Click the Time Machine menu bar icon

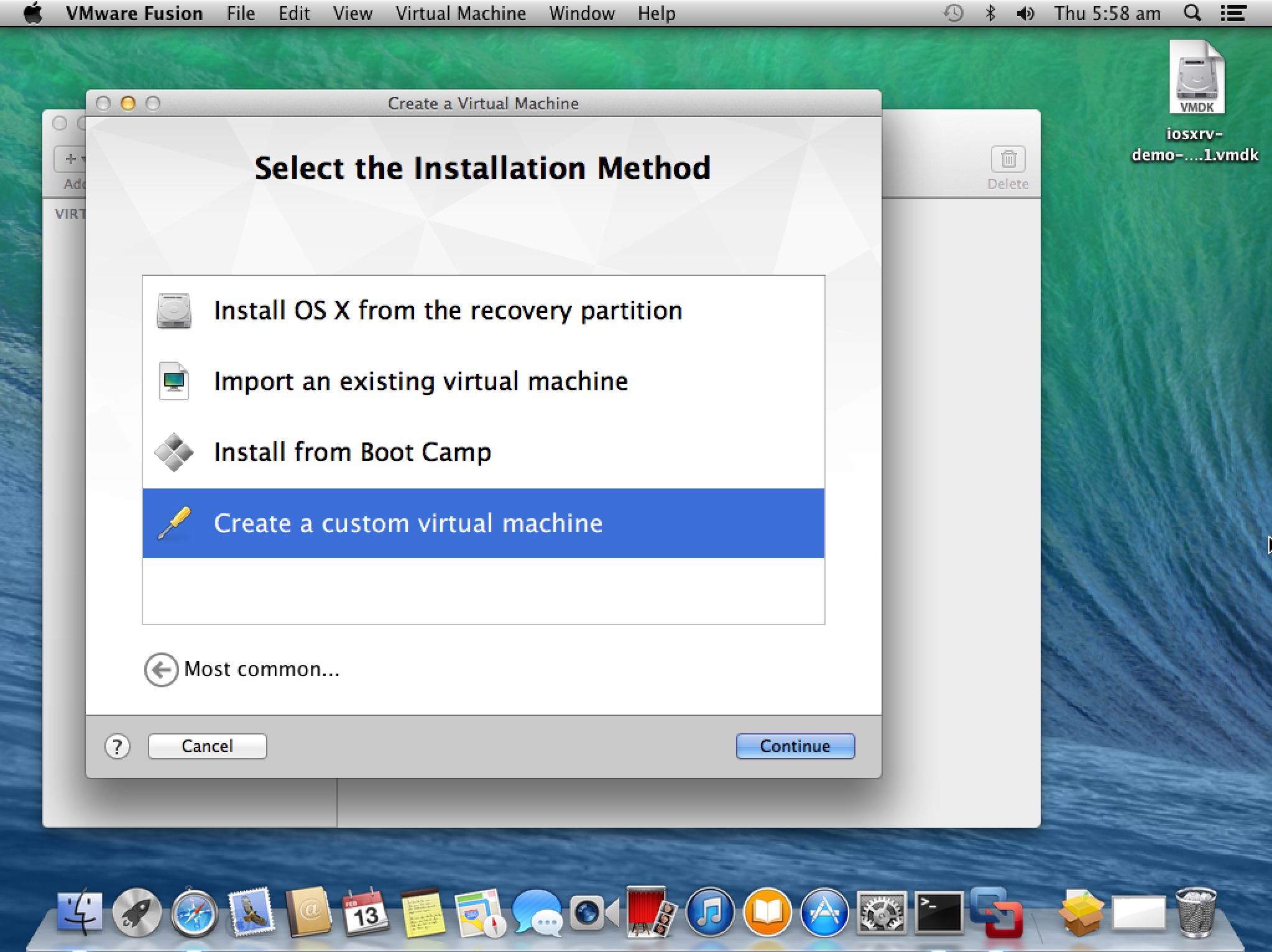(953, 13)
